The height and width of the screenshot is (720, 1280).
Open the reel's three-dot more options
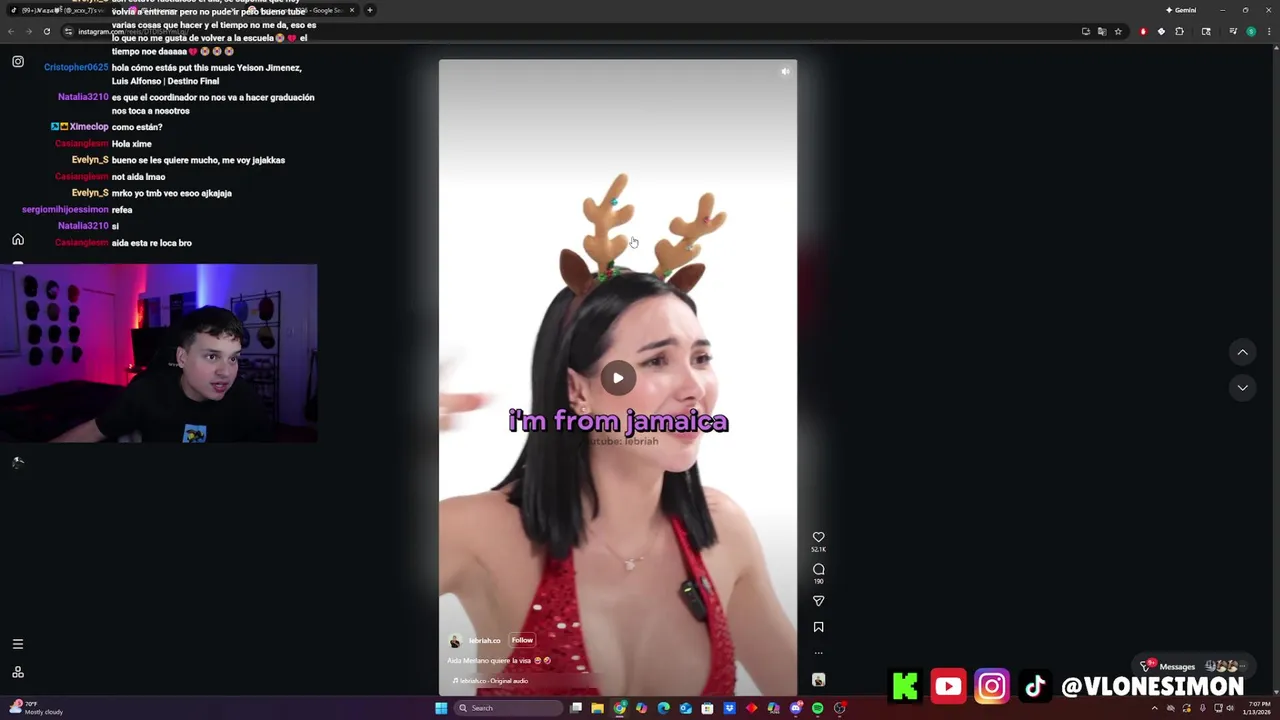(818, 653)
